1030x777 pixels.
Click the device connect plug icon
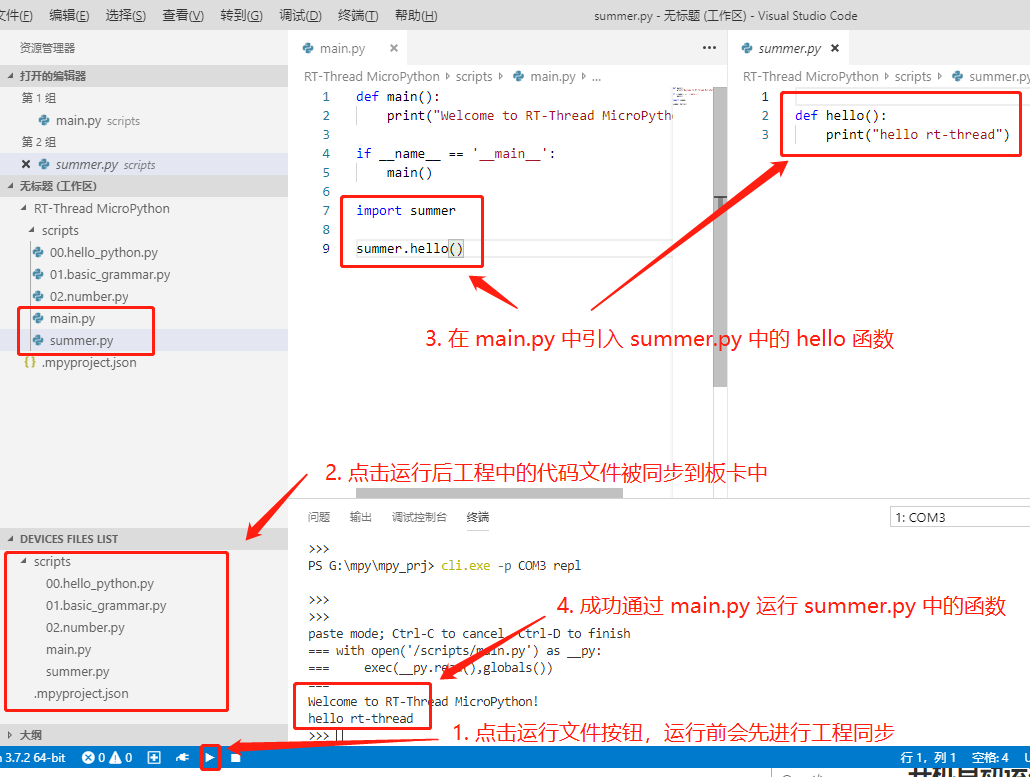pos(183,757)
